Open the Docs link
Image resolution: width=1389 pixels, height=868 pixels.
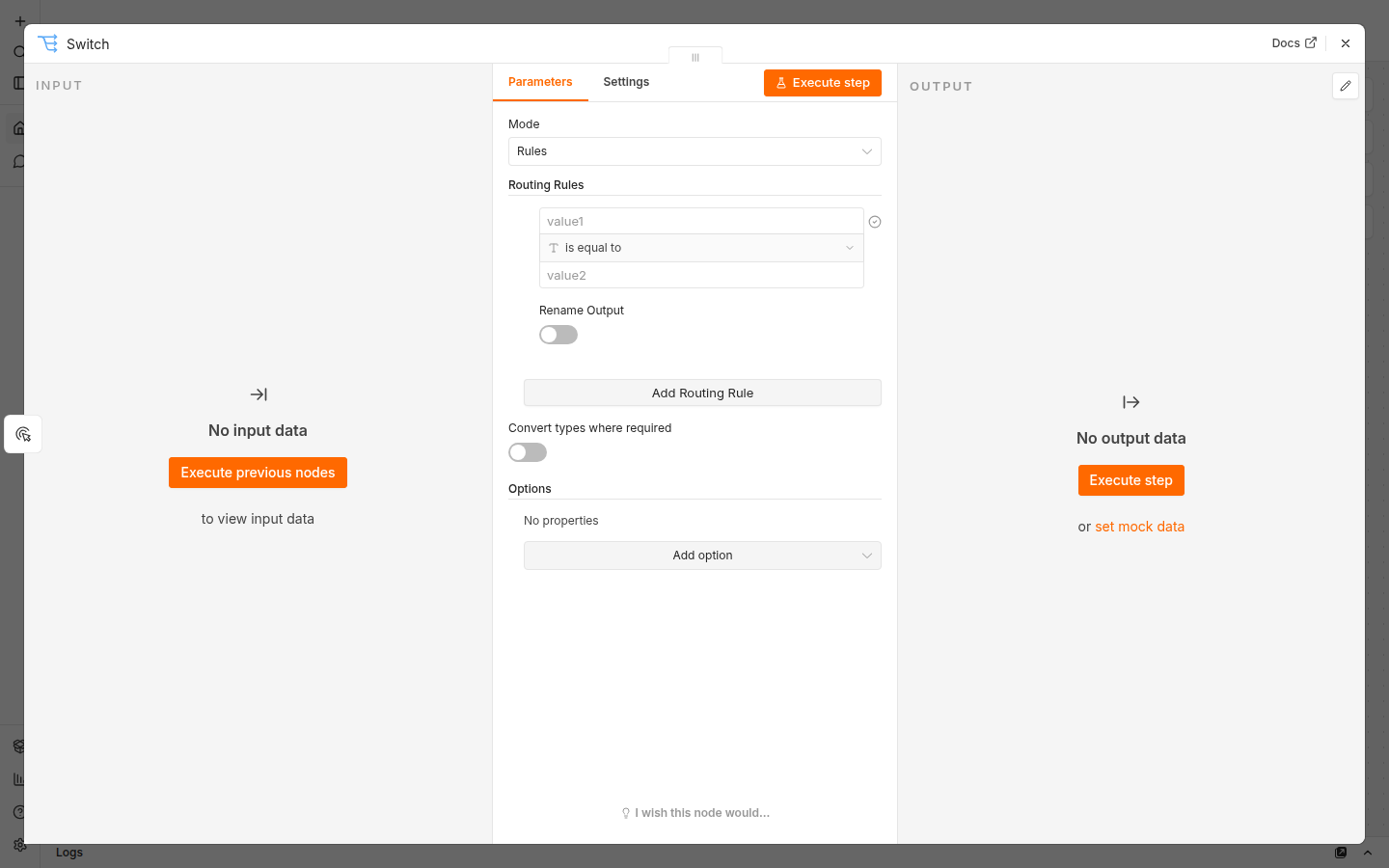[x=1294, y=43]
